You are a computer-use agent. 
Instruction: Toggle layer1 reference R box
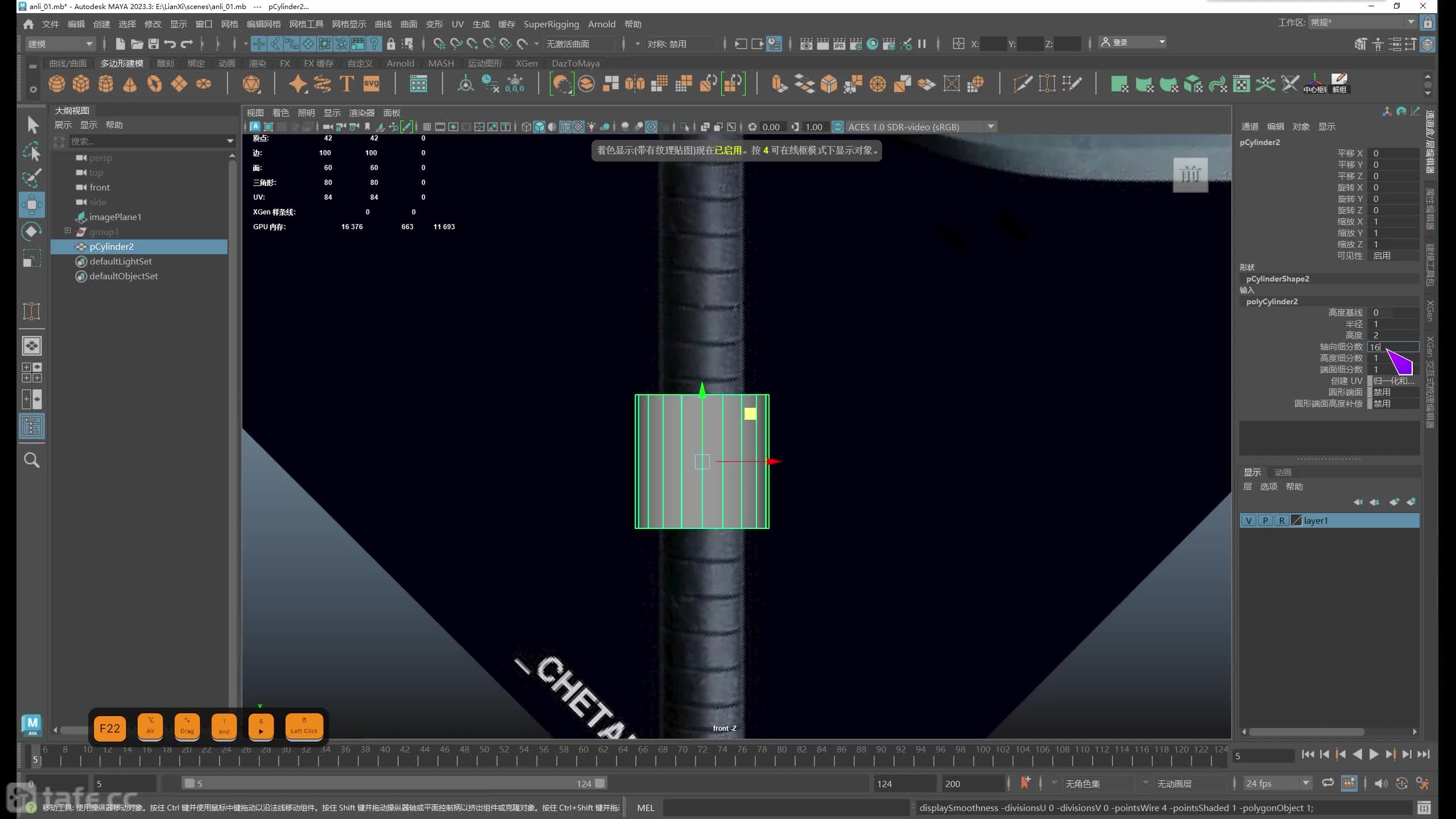coord(1281,520)
